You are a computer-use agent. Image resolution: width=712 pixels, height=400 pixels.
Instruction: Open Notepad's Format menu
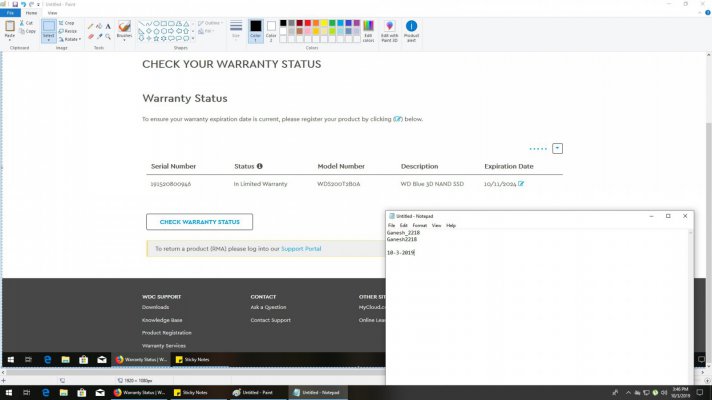(420, 226)
